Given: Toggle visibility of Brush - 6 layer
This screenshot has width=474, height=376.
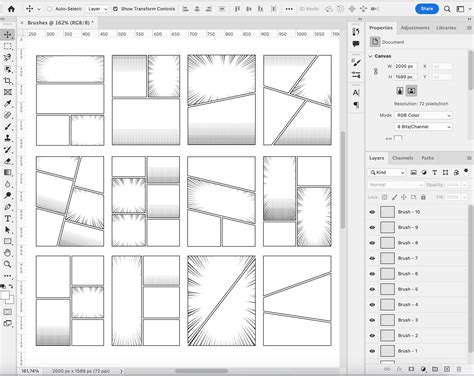Looking at the screenshot, I should [372, 274].
